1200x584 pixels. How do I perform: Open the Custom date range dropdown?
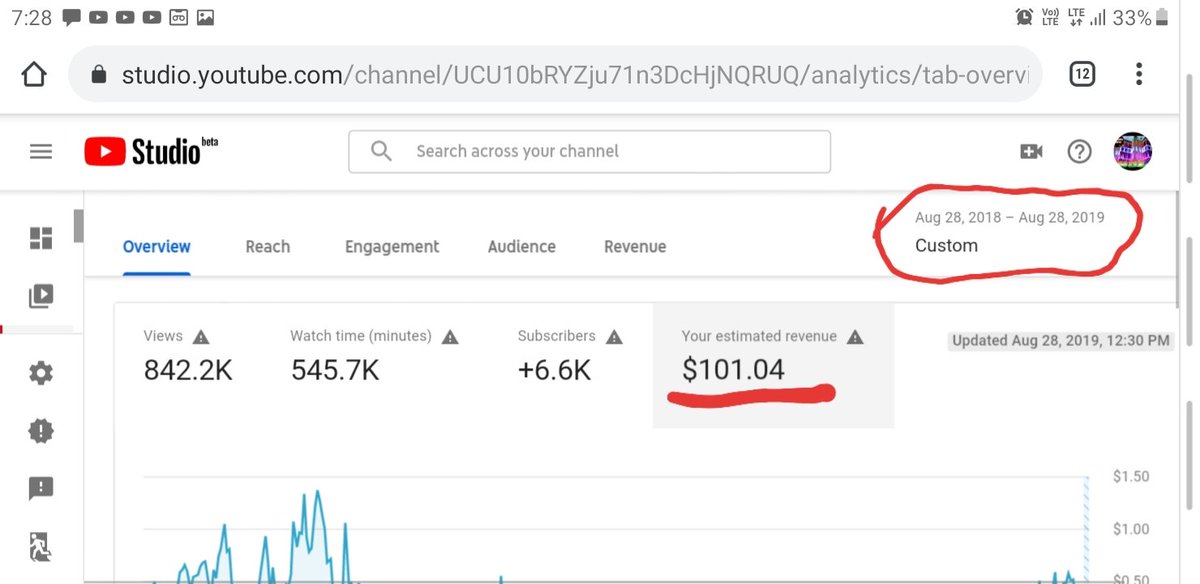pyautogui.click(x=1010, y=232)
